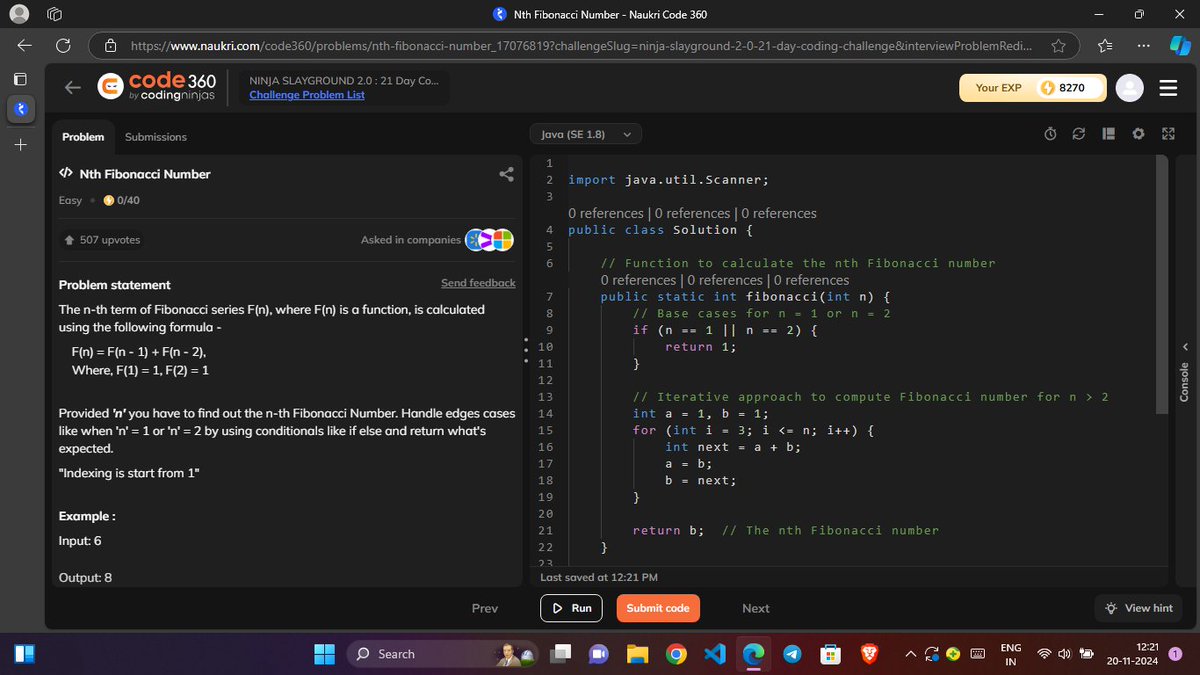Click the Code360 logo
This screenshot has height=675, width=1200.
[155, 87]
